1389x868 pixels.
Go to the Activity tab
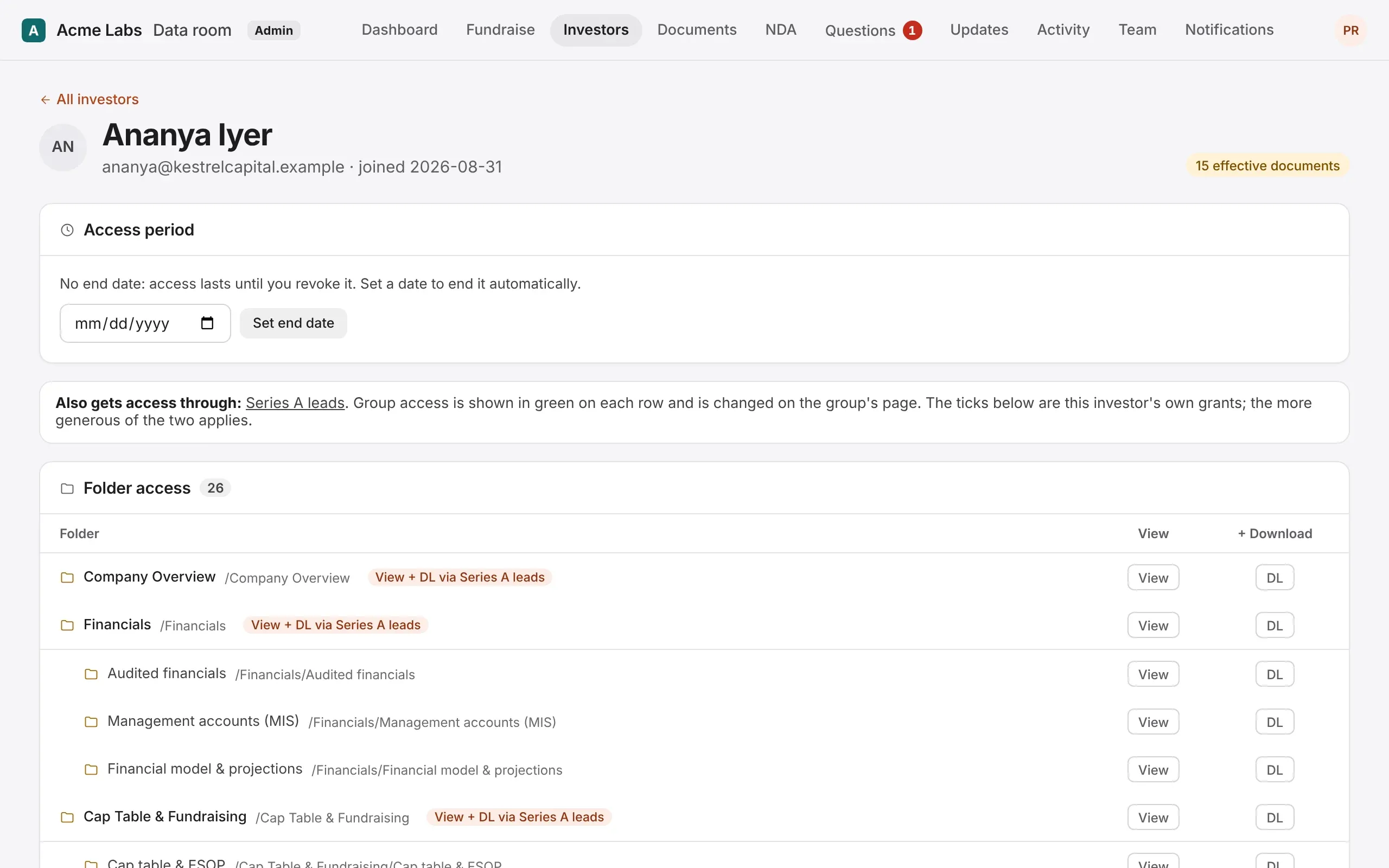(x=1063, y=30)
